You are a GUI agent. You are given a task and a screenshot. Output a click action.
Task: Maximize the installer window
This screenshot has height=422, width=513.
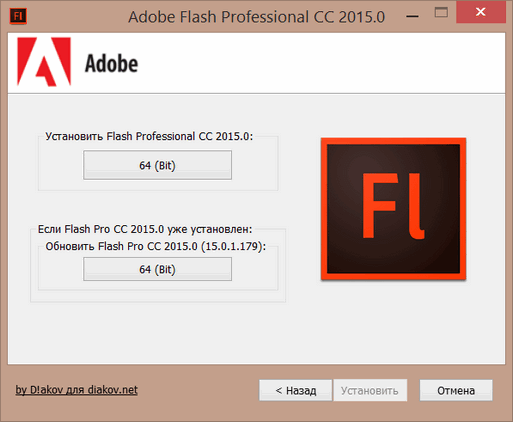[x=441, y=13]
